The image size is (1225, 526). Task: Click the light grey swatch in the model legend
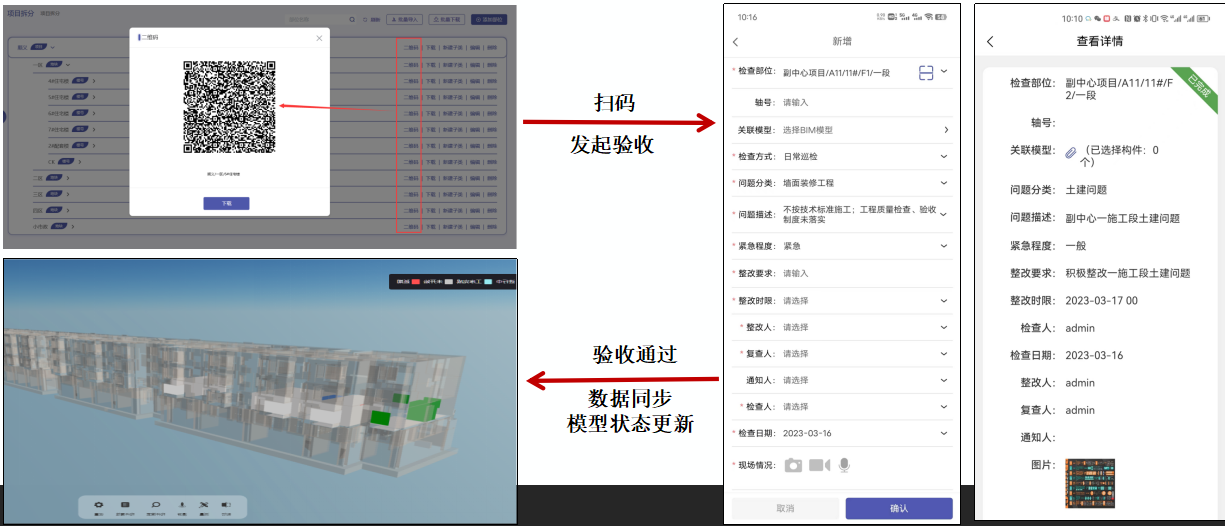click(450, 283)
